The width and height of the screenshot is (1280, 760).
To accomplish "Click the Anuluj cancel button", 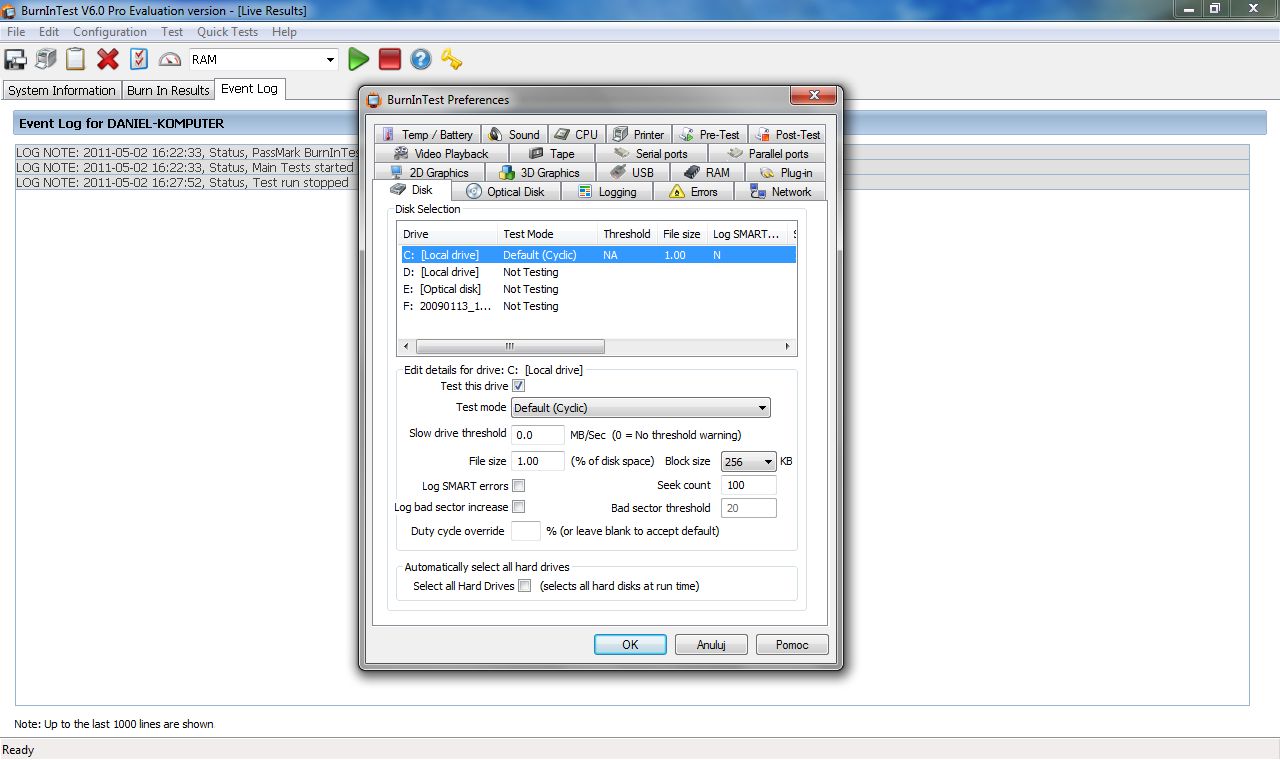I will (x=711, y=645).
